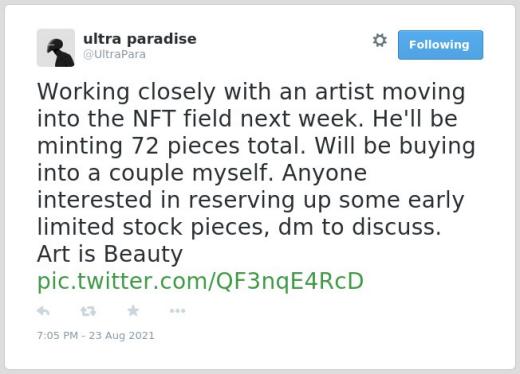The image size is (520, 374).
Task: Visit the @UltraPara handle link
Action: [x=114, y=54]
